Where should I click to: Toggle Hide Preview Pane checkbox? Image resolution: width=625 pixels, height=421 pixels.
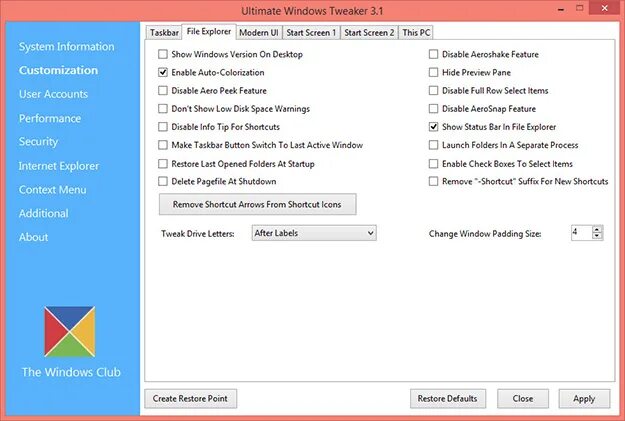coord(433,73)
